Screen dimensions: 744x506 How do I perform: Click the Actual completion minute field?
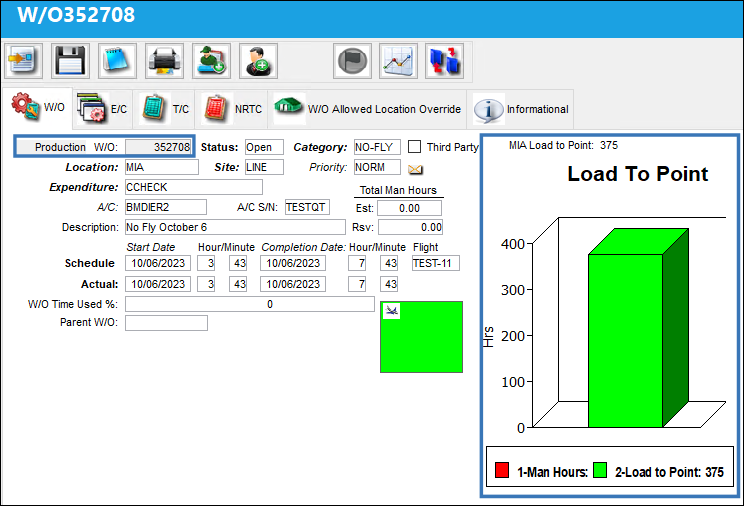pos(389,284)
